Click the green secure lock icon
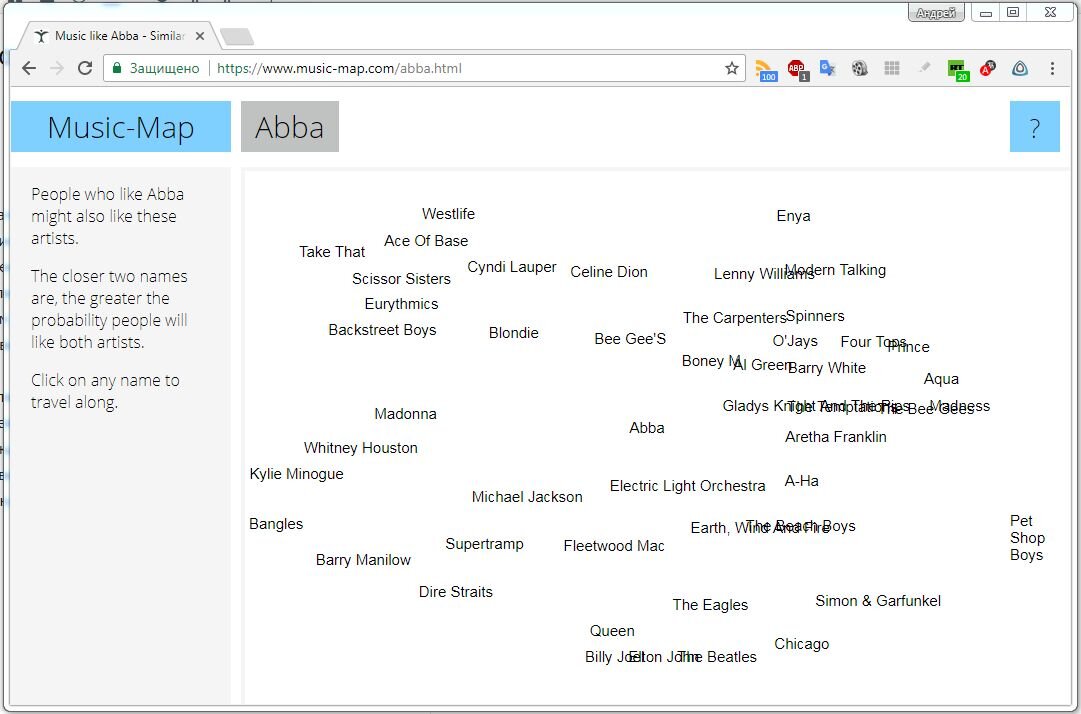 click(117, 68)
